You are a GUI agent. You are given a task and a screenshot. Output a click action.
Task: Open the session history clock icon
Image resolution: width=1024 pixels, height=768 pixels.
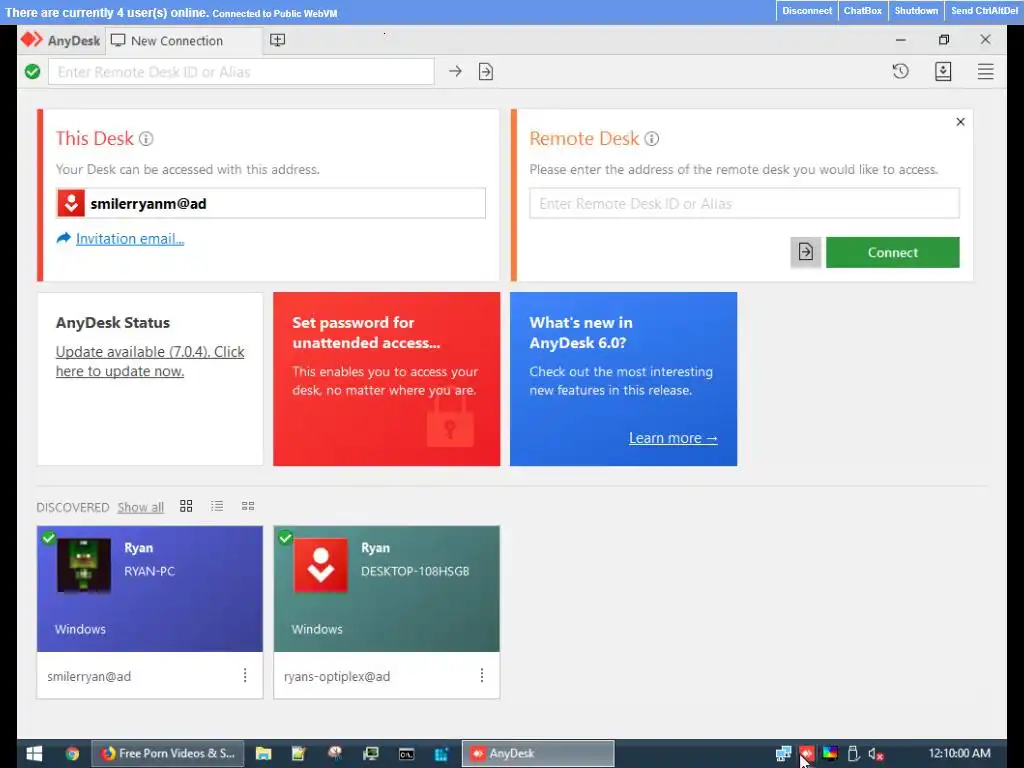point(901,71)
